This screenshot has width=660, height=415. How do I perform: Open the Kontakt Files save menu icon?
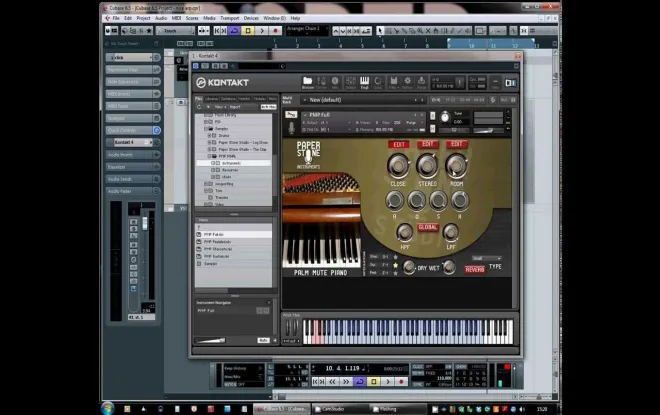(x=393, y=82)
